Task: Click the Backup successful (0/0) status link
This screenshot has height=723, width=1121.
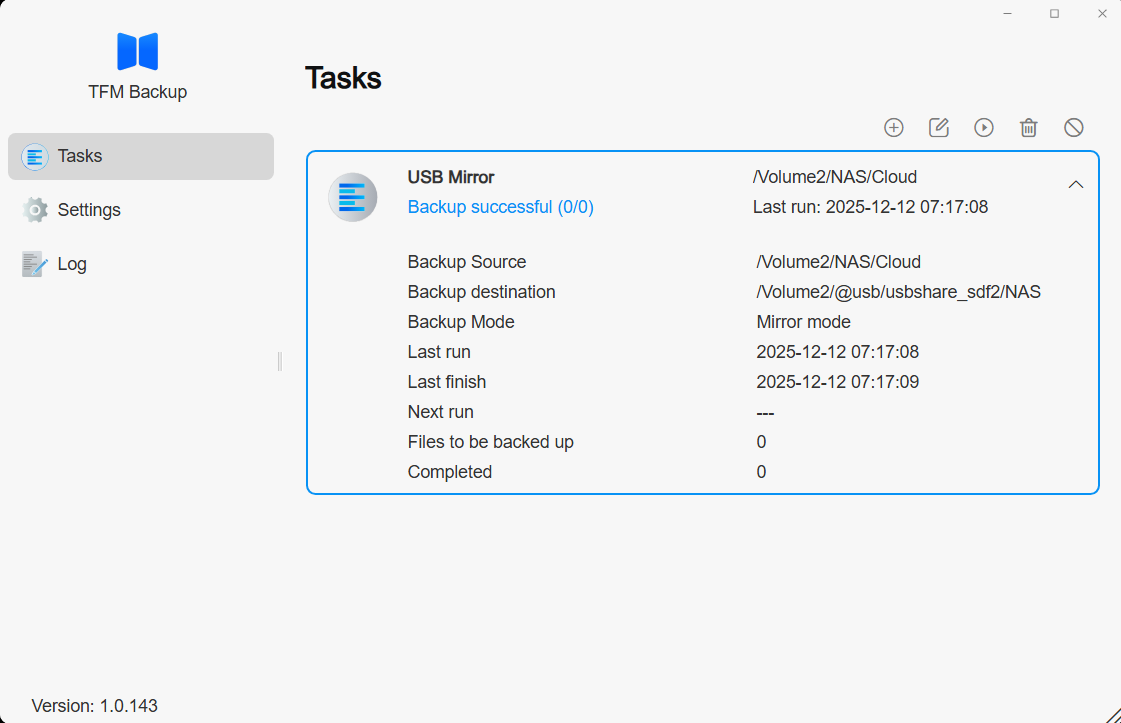Action: coord(500,207)
